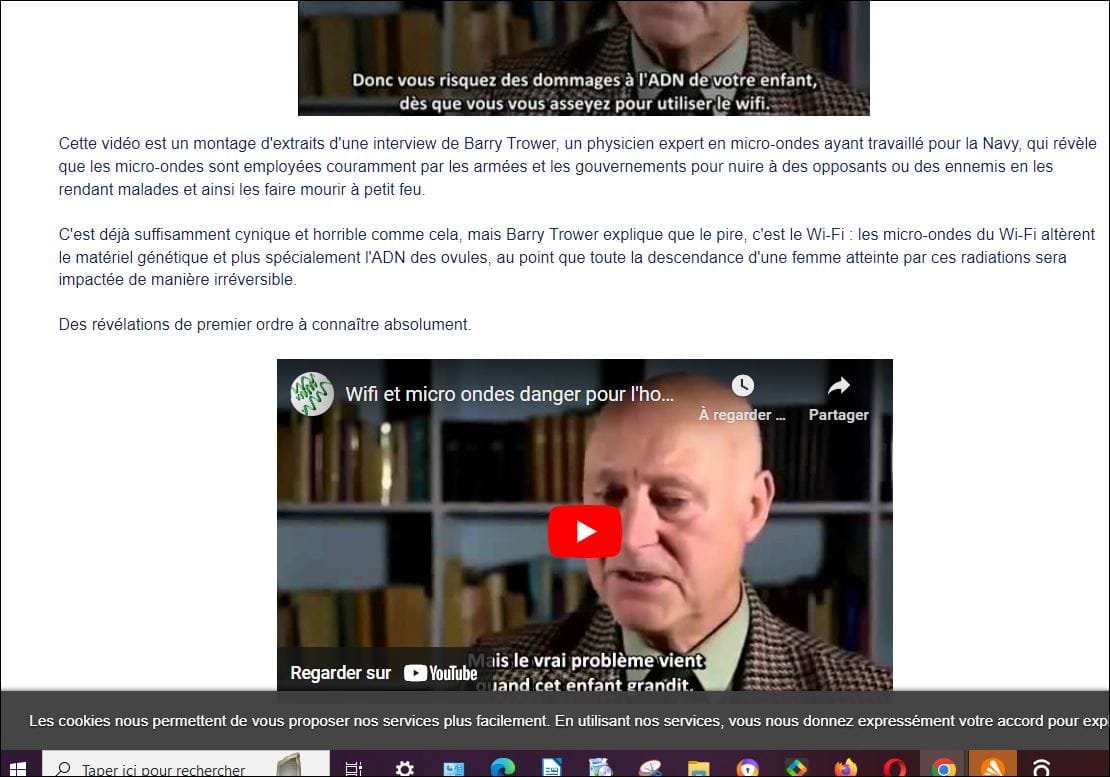
Task: Launch Microsoft Edge from the taskbar
Action: click(503, 768)
